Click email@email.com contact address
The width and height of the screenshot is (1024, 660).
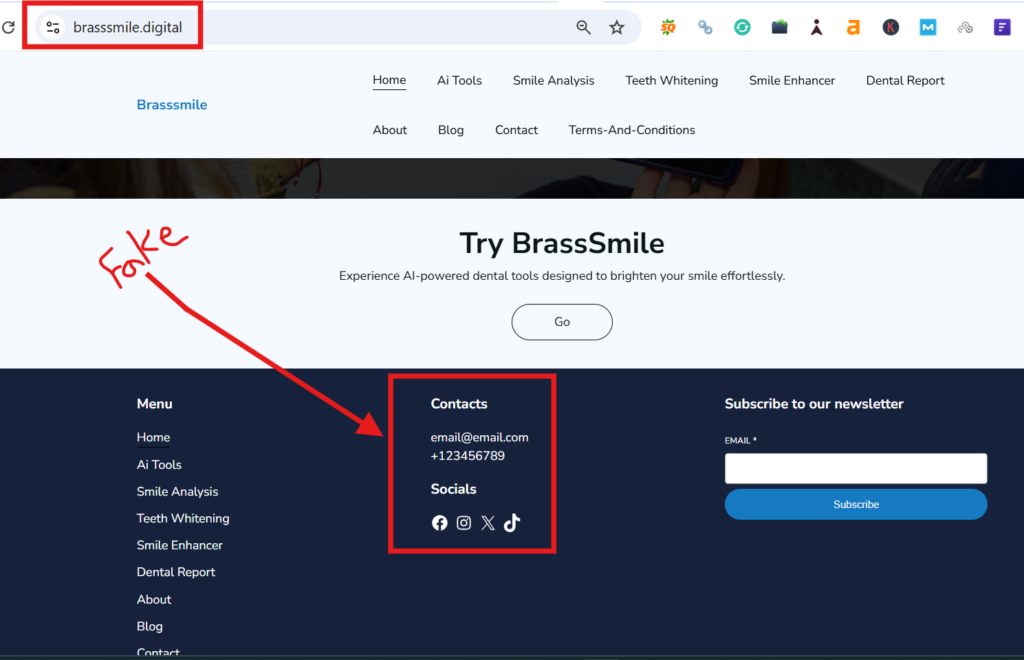(479, 437)
